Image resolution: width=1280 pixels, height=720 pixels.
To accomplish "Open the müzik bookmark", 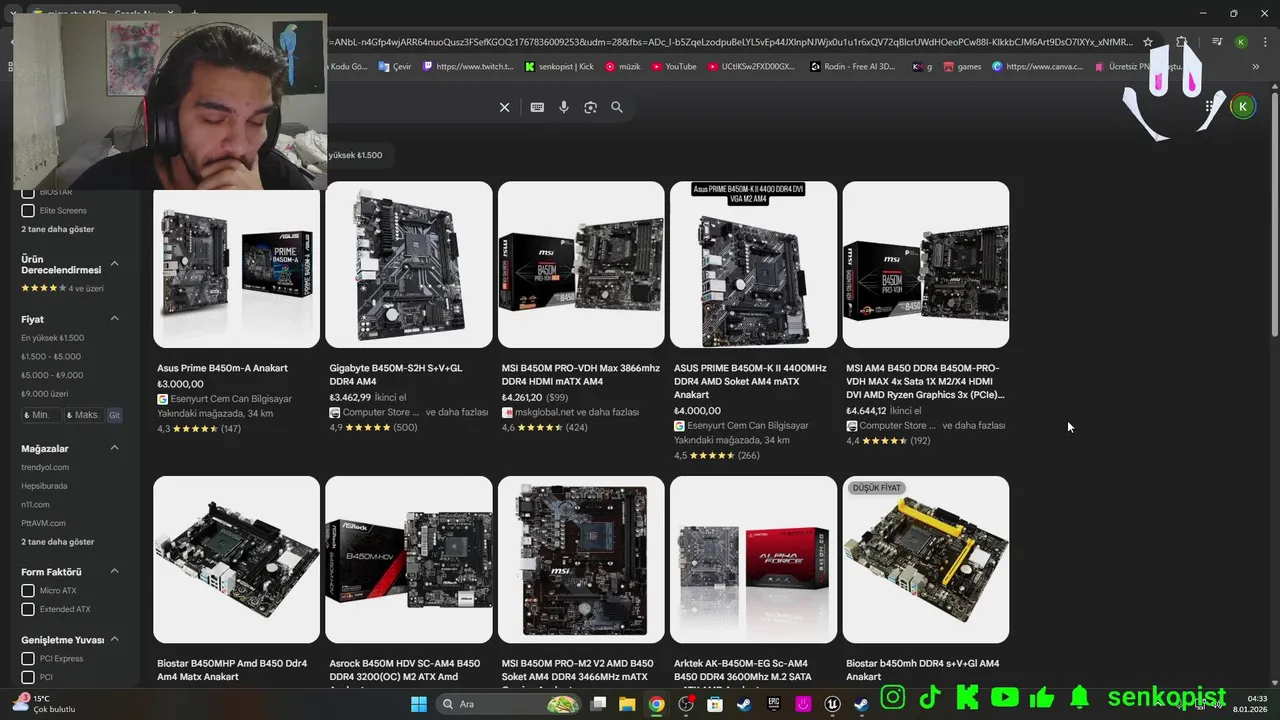I will 622,67.
